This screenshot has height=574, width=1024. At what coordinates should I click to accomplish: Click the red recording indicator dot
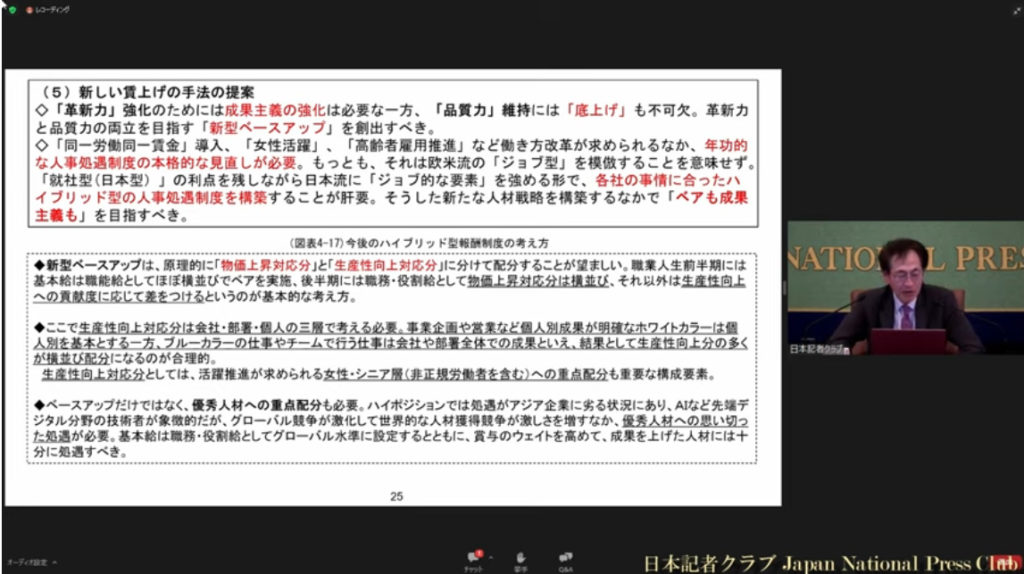tap(30, 9)
